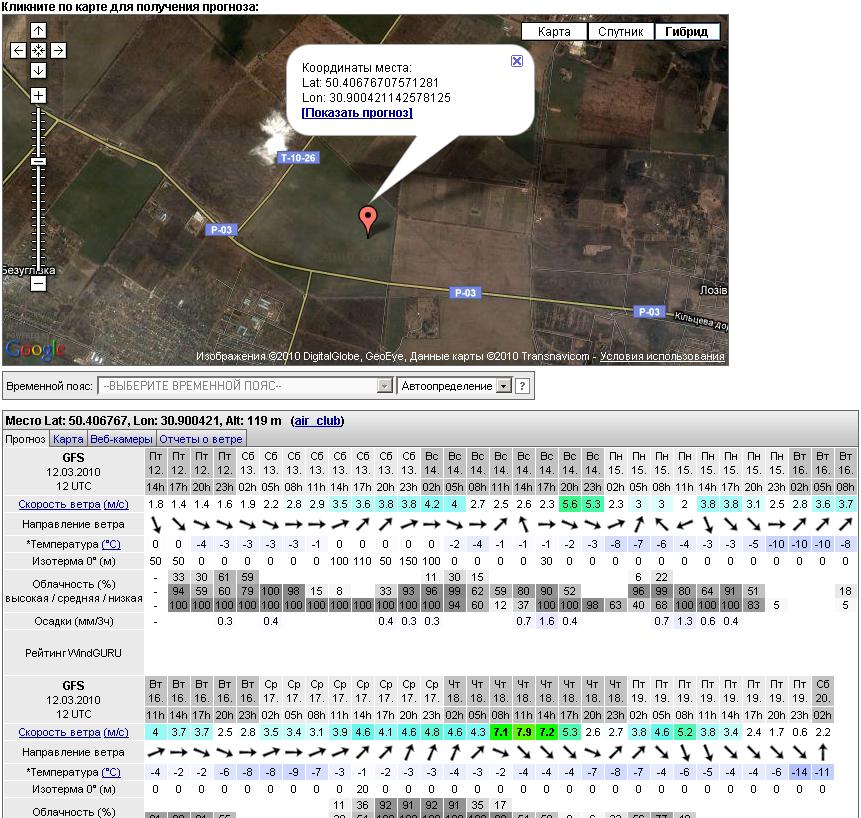
Task: Switch map view to Спутник
Action: (620, 32)
